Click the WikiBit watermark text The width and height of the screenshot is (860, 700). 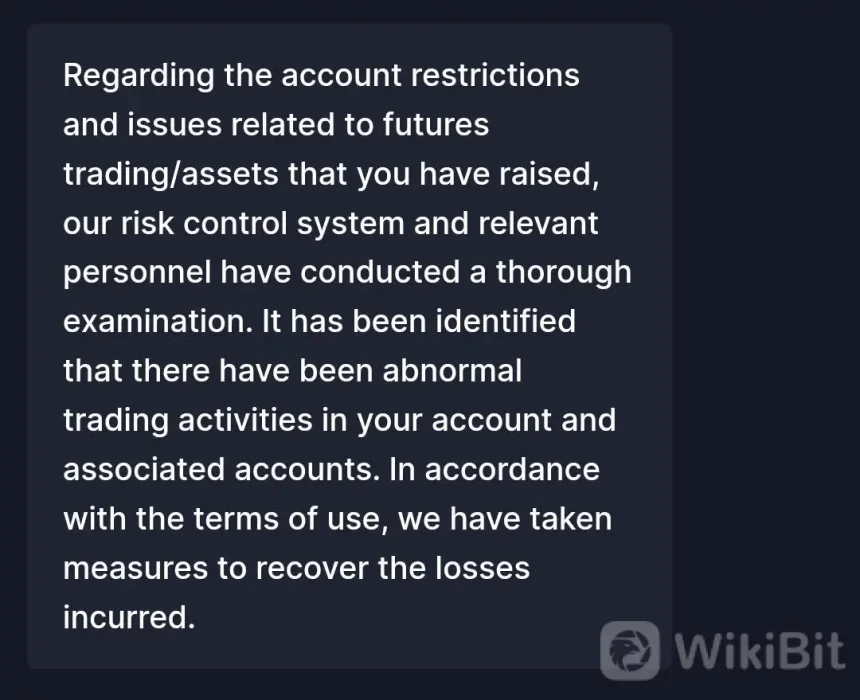click(x=760, y=652)
